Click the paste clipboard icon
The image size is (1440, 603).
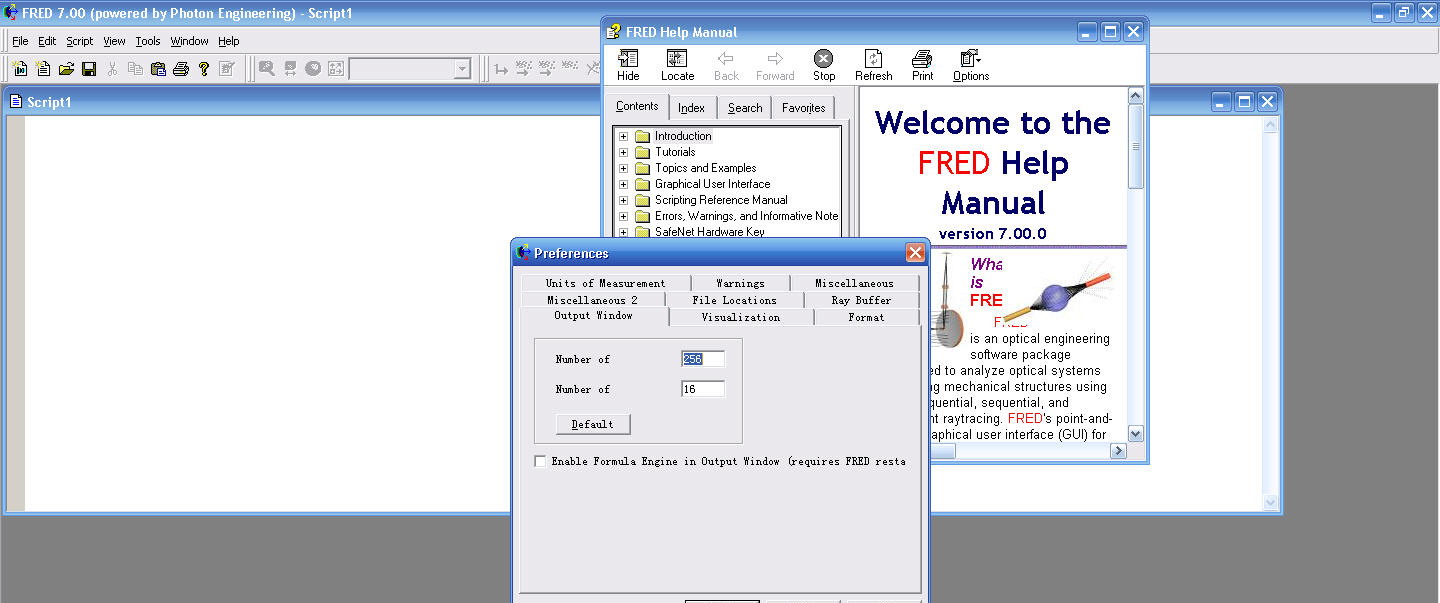coord(158,69)
